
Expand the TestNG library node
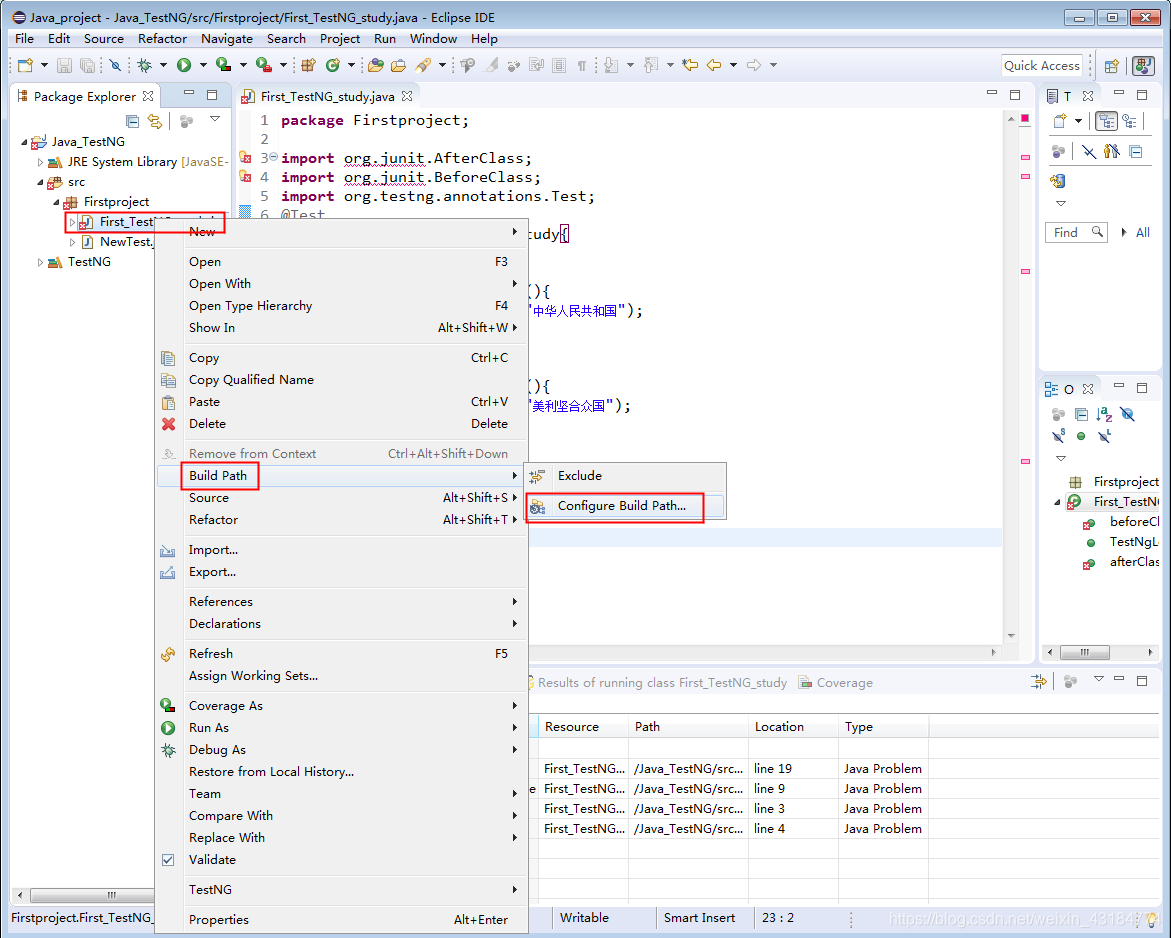point(40,262)
